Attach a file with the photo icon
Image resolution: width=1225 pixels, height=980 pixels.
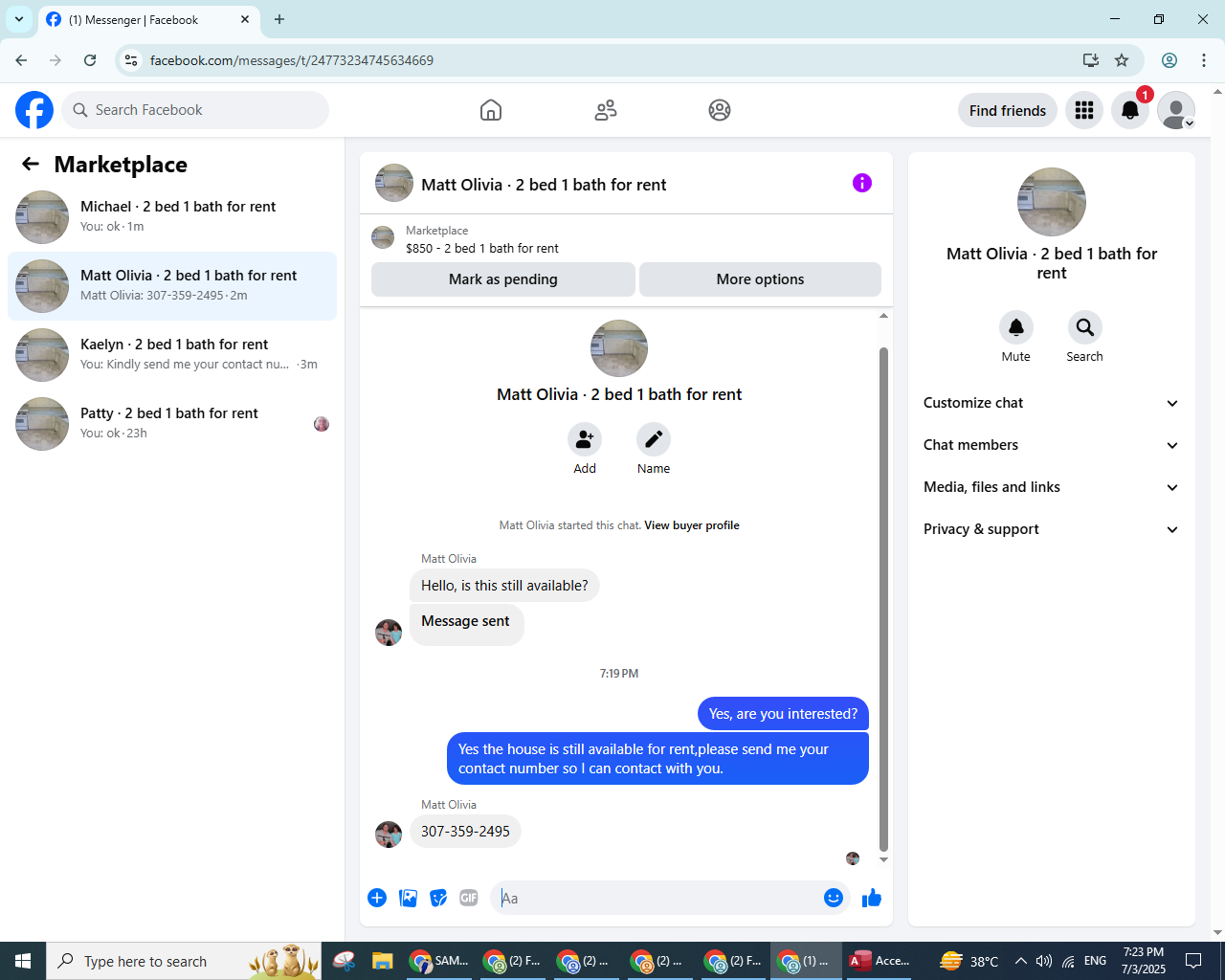[408, 898]
